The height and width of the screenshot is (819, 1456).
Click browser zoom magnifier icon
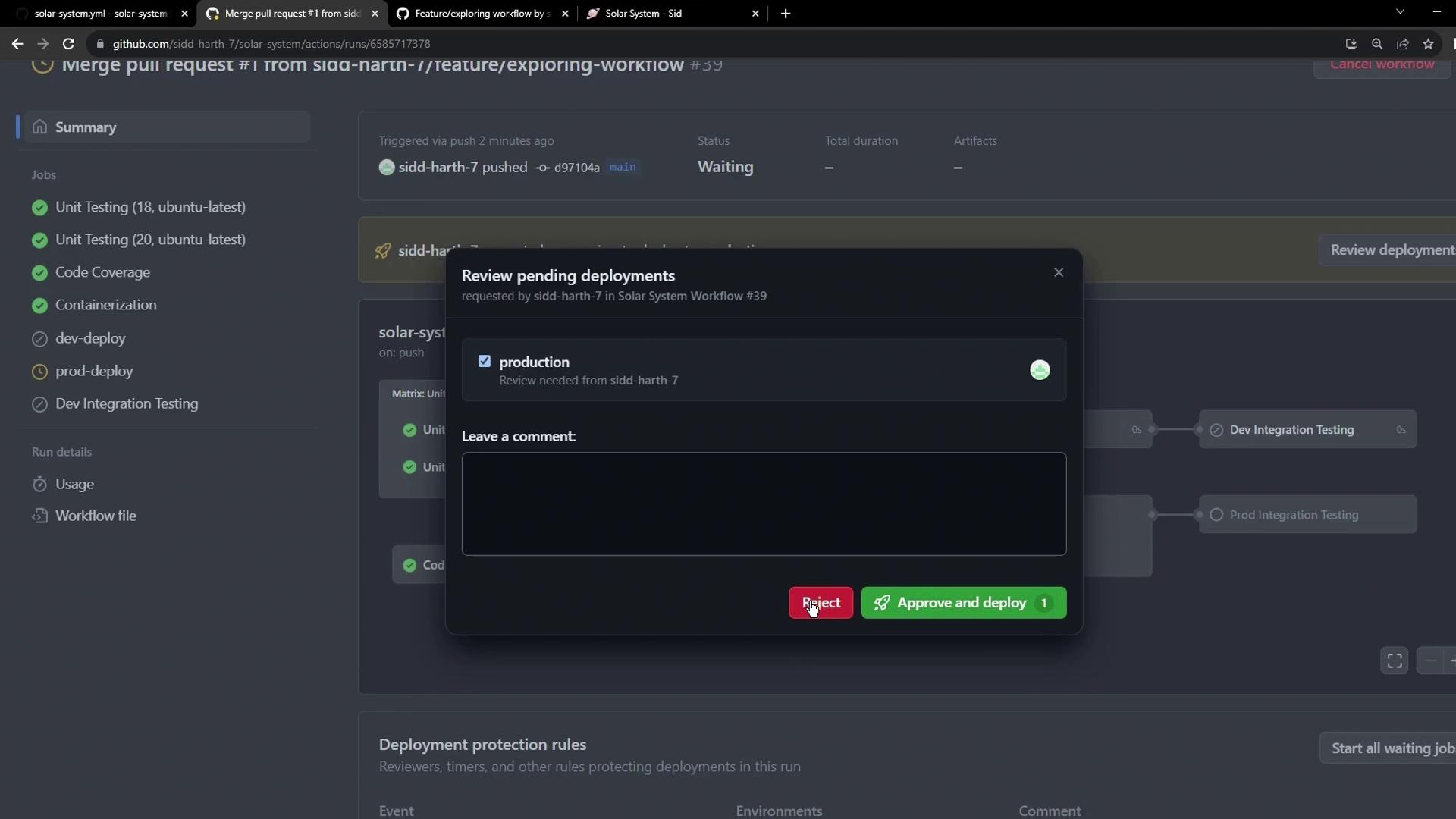tap(1377, 44)
